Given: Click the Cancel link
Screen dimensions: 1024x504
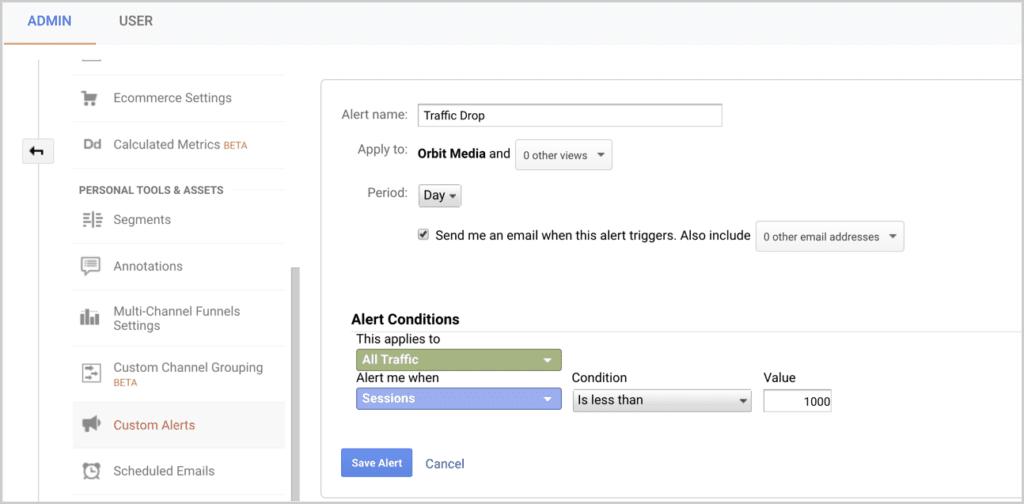Looking at the screenshot, I should click(444, 464).
